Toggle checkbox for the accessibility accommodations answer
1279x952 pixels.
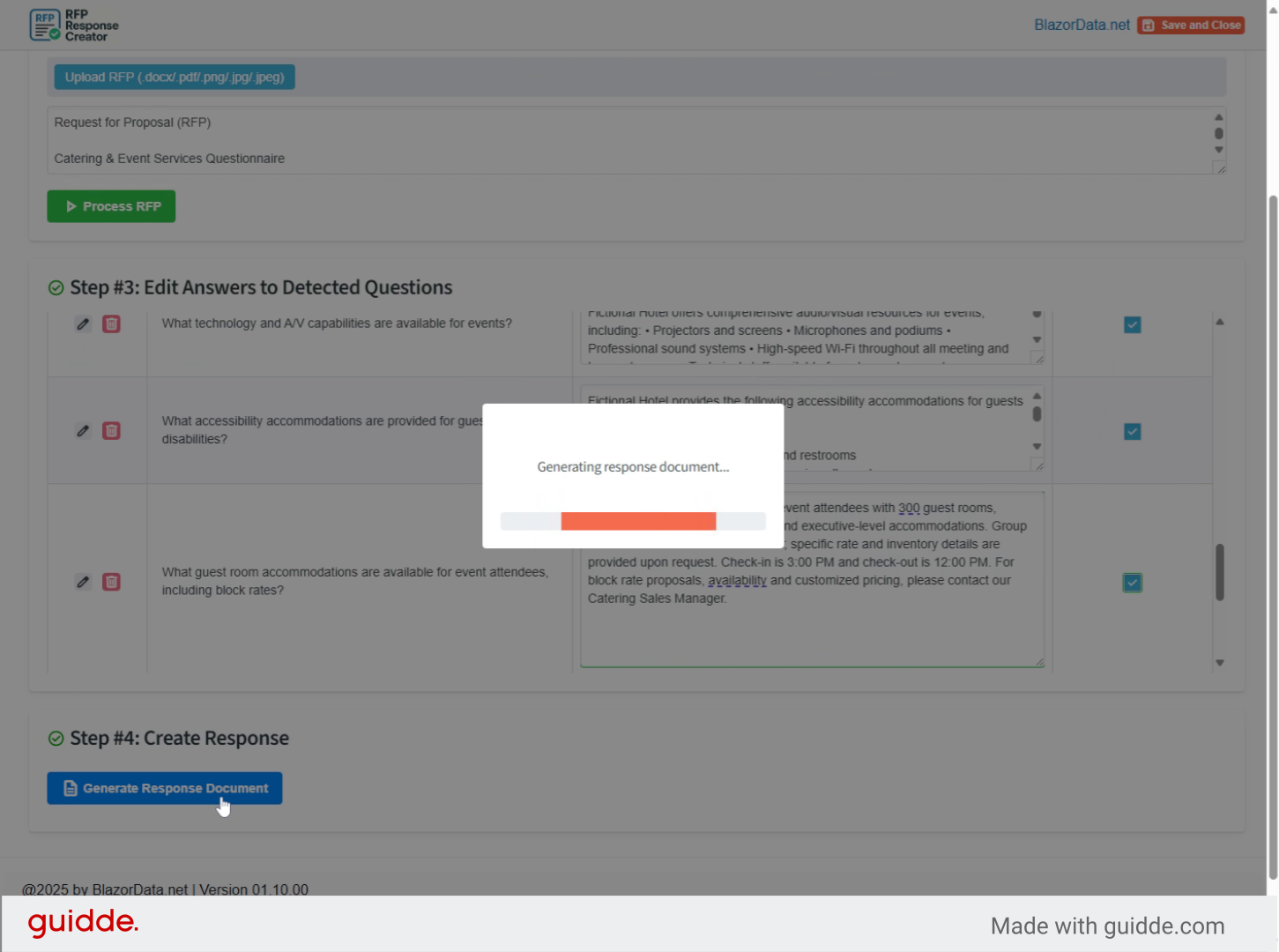(x=1133, y=432)
